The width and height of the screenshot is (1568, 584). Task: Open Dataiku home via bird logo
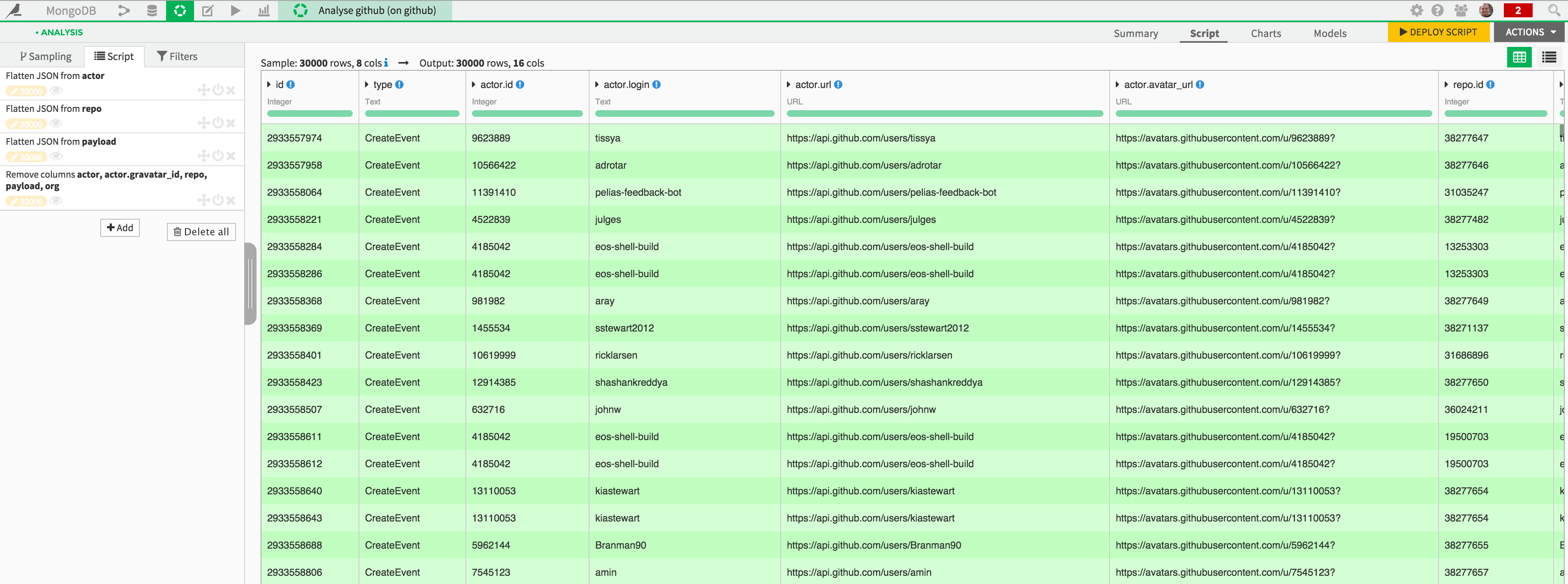pyautogui.click(x=14, y=10)
